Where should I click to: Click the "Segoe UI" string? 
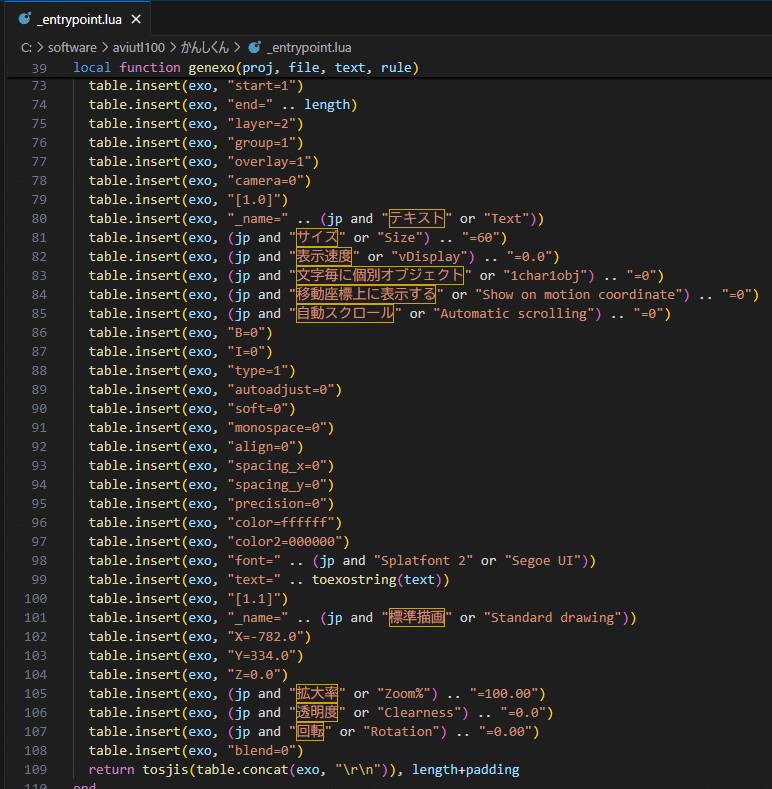(x=543, y=561)
